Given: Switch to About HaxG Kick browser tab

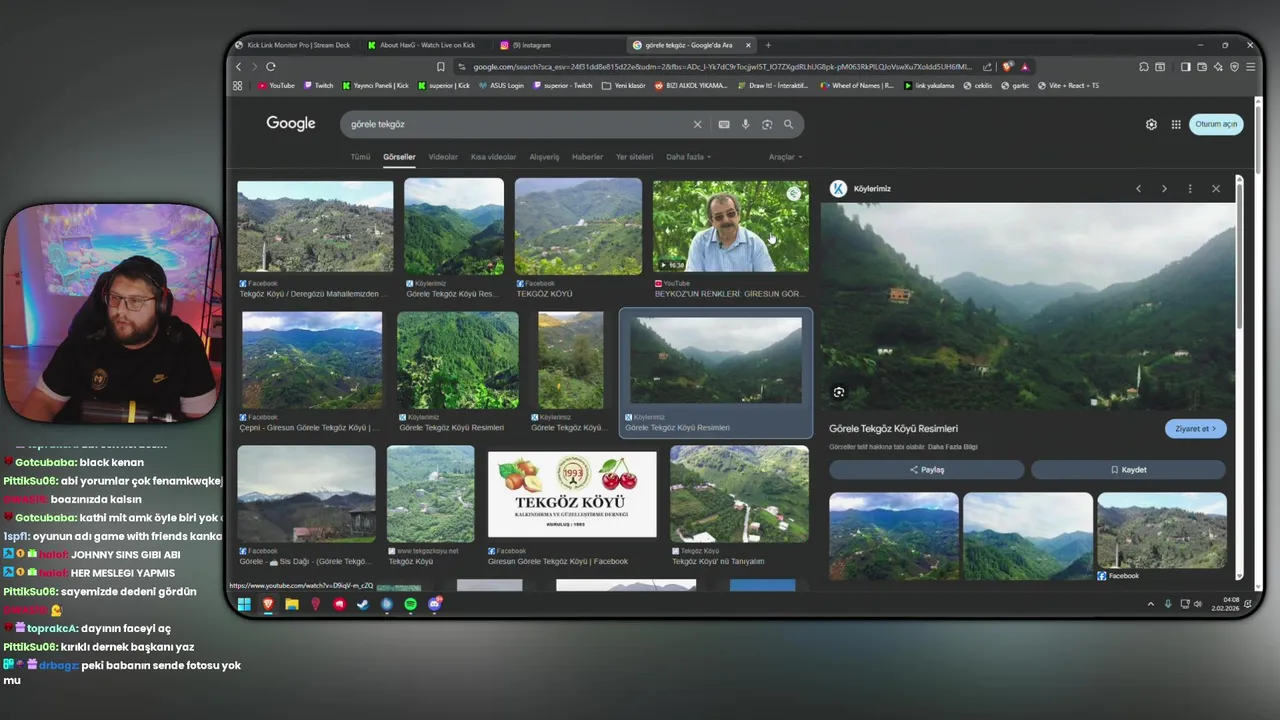Looking at the screenshot, I should [425, 45].
